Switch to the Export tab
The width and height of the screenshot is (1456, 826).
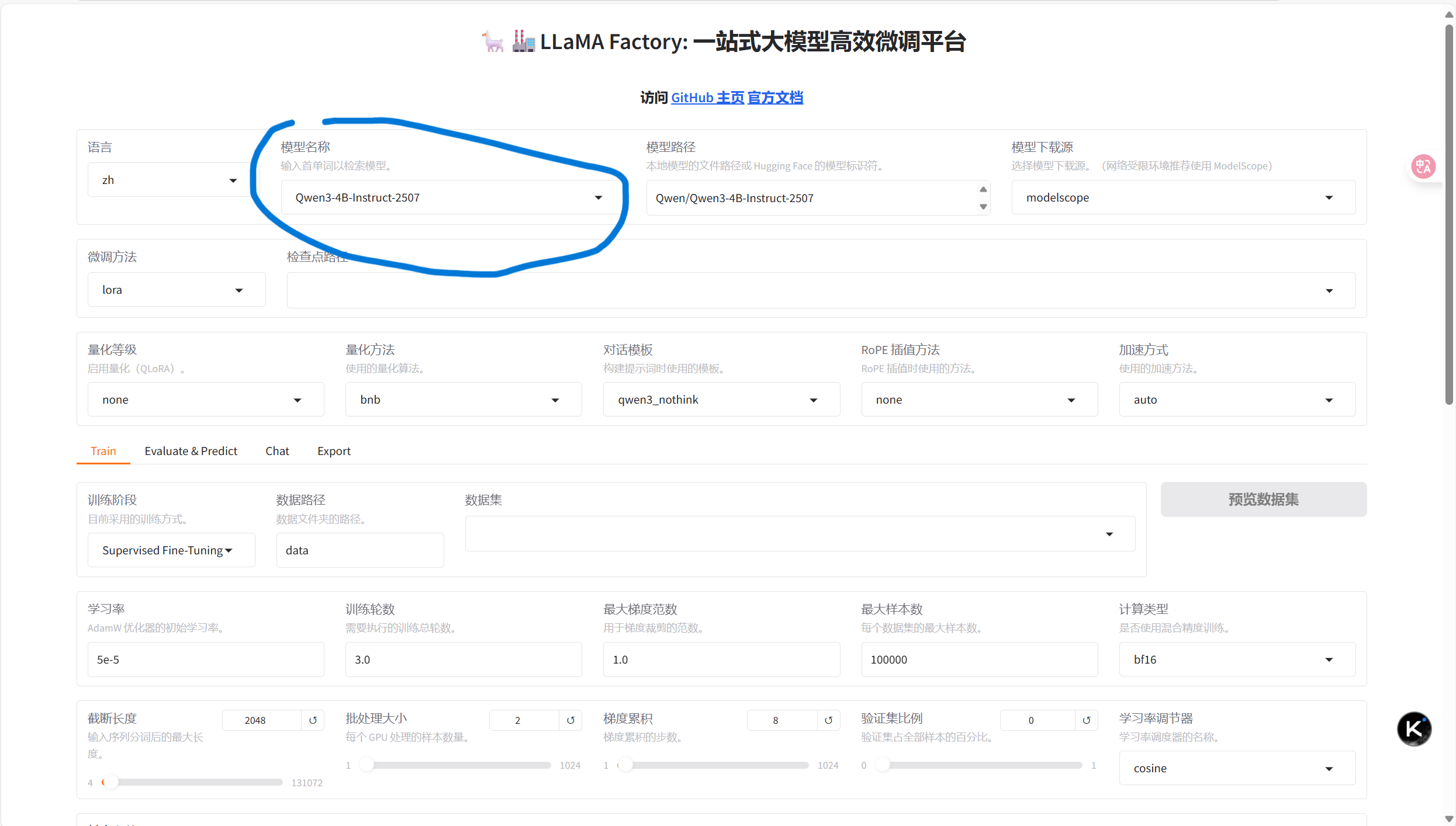pos(334,451)
